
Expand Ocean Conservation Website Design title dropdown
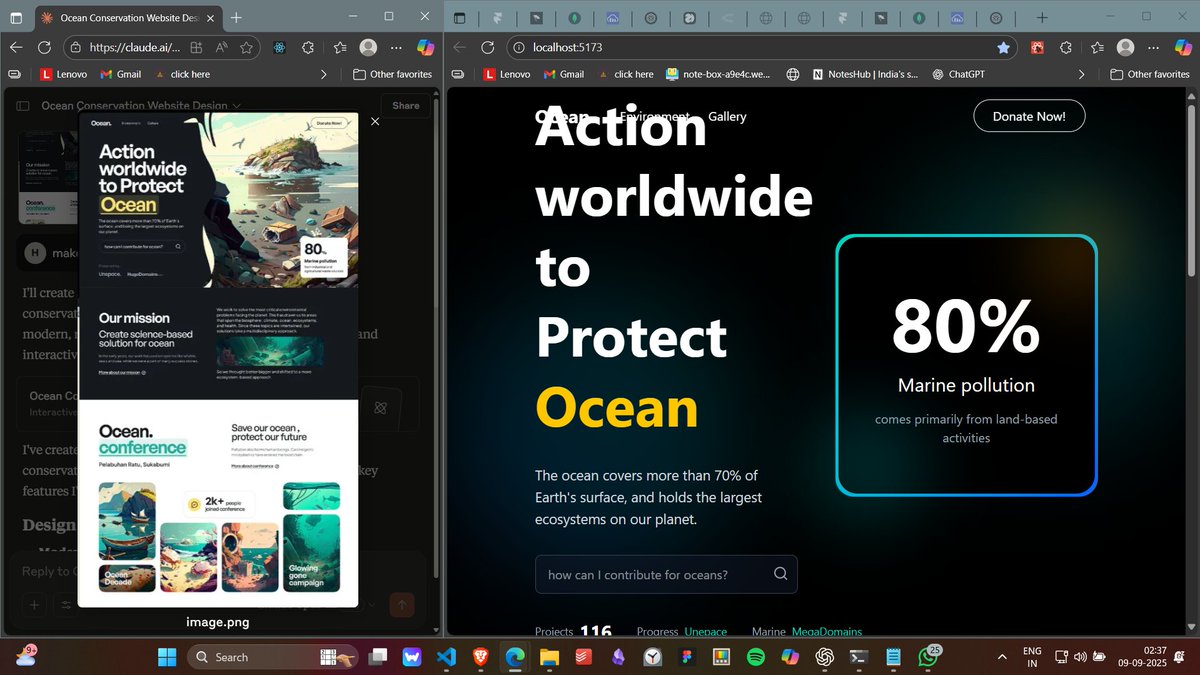click(237, 105)
